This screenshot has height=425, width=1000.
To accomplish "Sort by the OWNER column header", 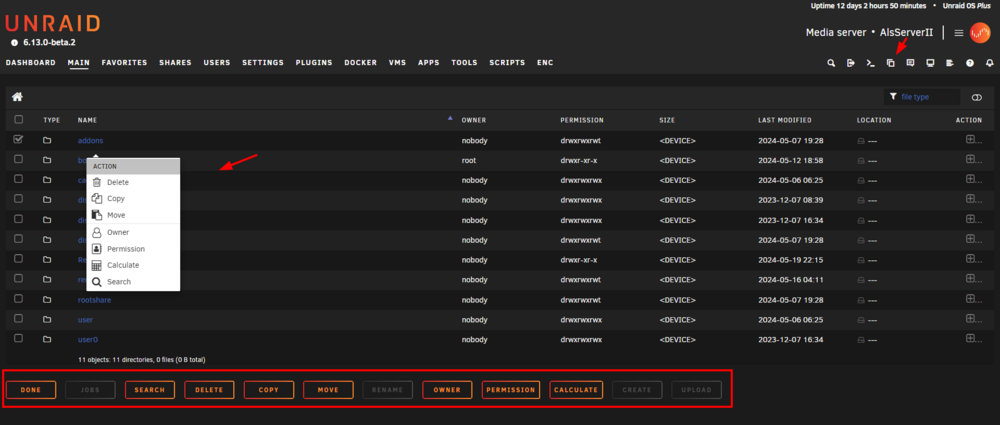I will (474, 120).
